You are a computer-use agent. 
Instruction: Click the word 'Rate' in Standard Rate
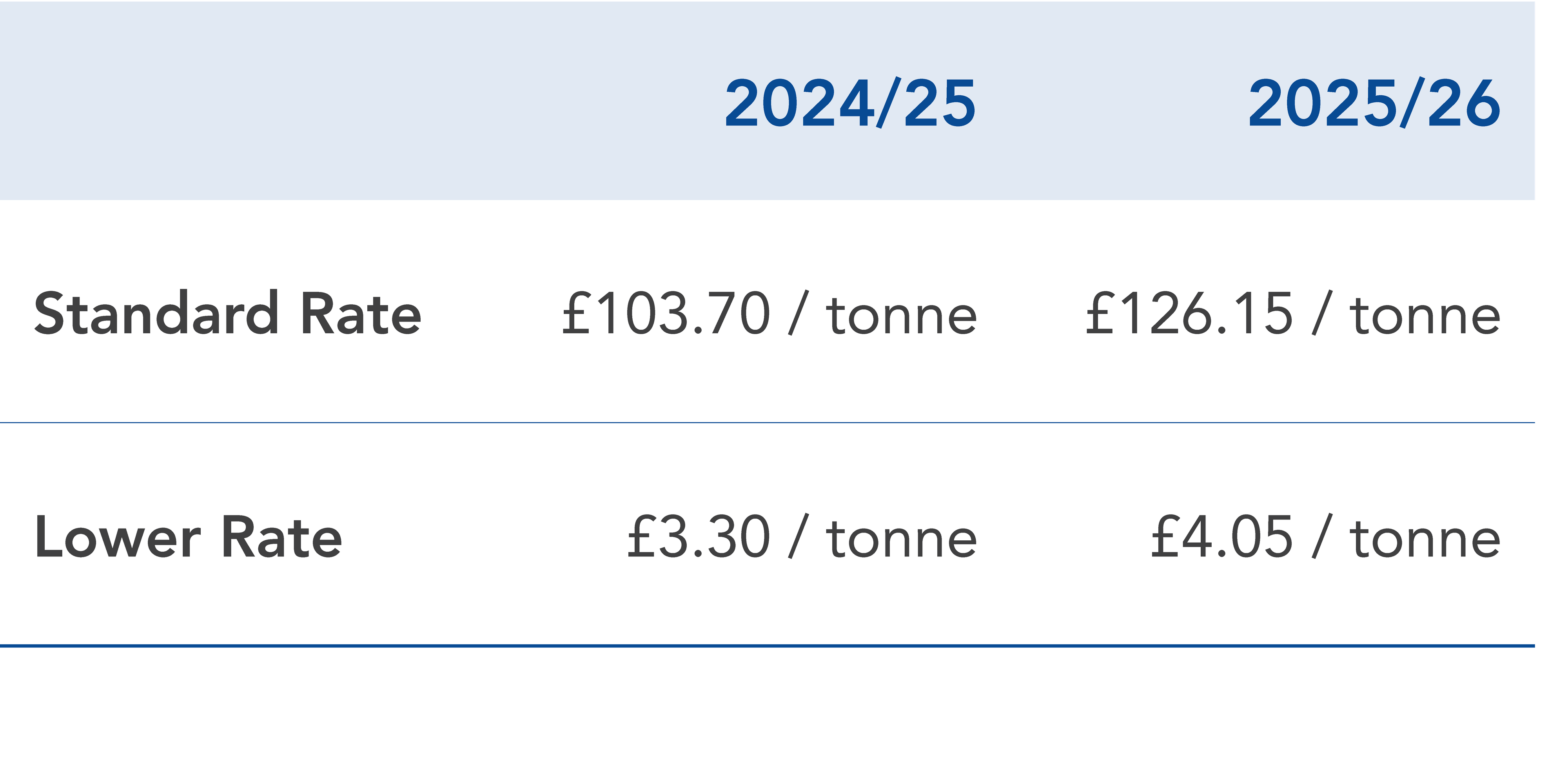pyautogui.click(x=361, y=313)
